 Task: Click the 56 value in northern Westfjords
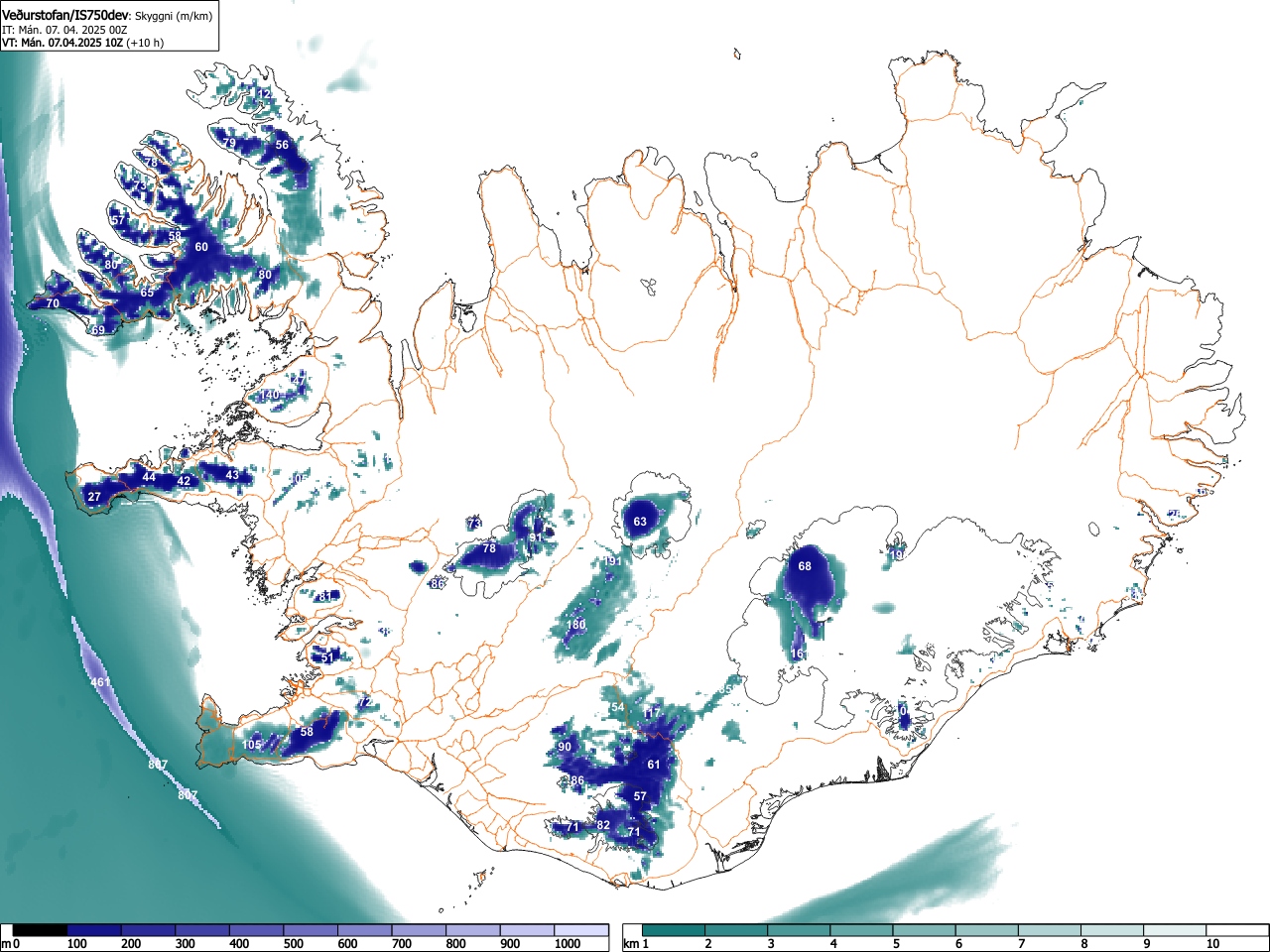pyautogui.click(x=282, y=145)
